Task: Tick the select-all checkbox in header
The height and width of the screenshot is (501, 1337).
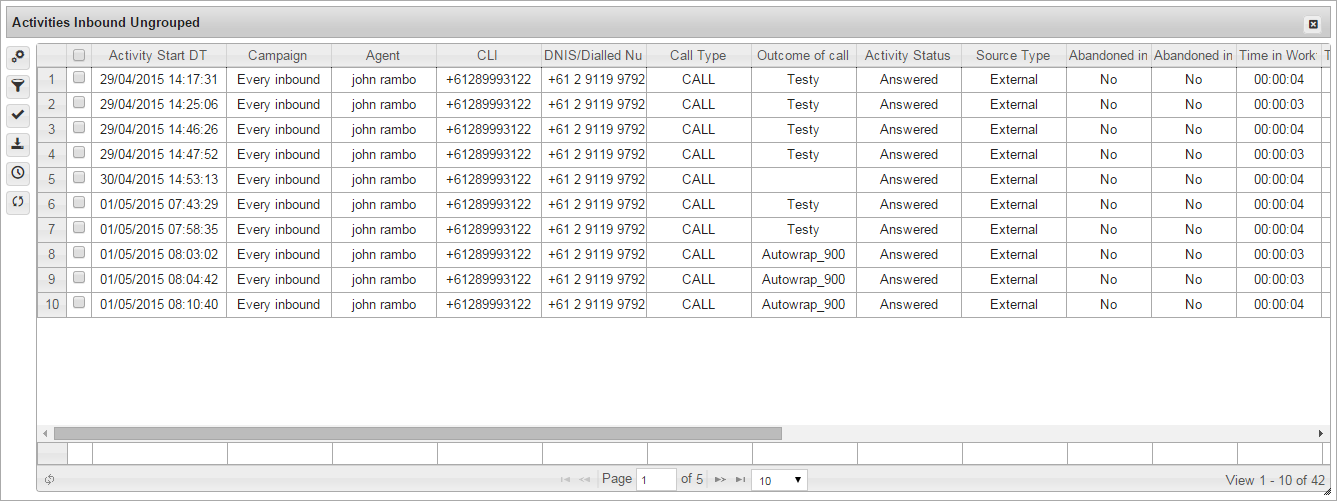Action: (79, 56)
